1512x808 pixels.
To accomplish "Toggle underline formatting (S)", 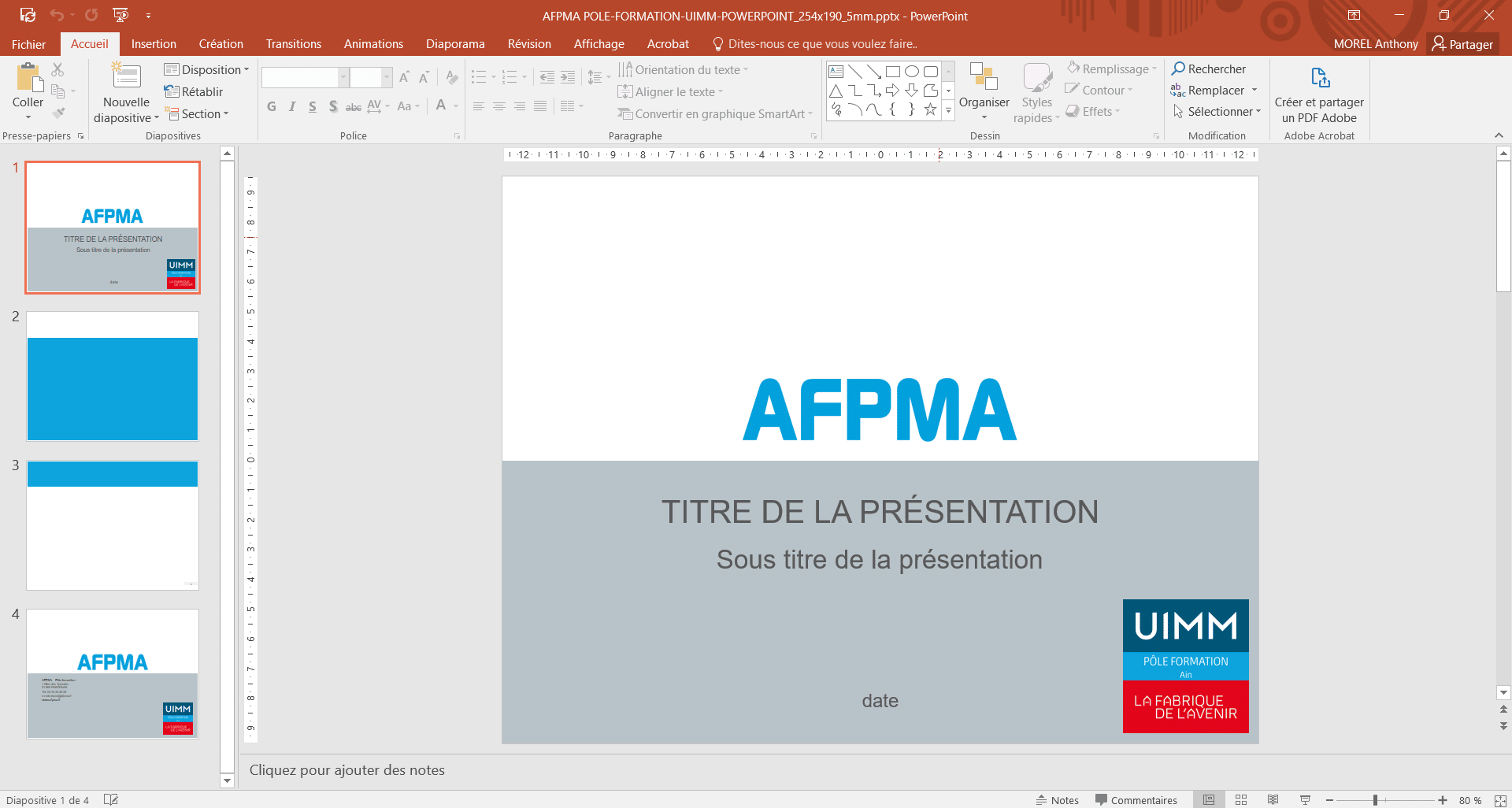I will (313, 106).
